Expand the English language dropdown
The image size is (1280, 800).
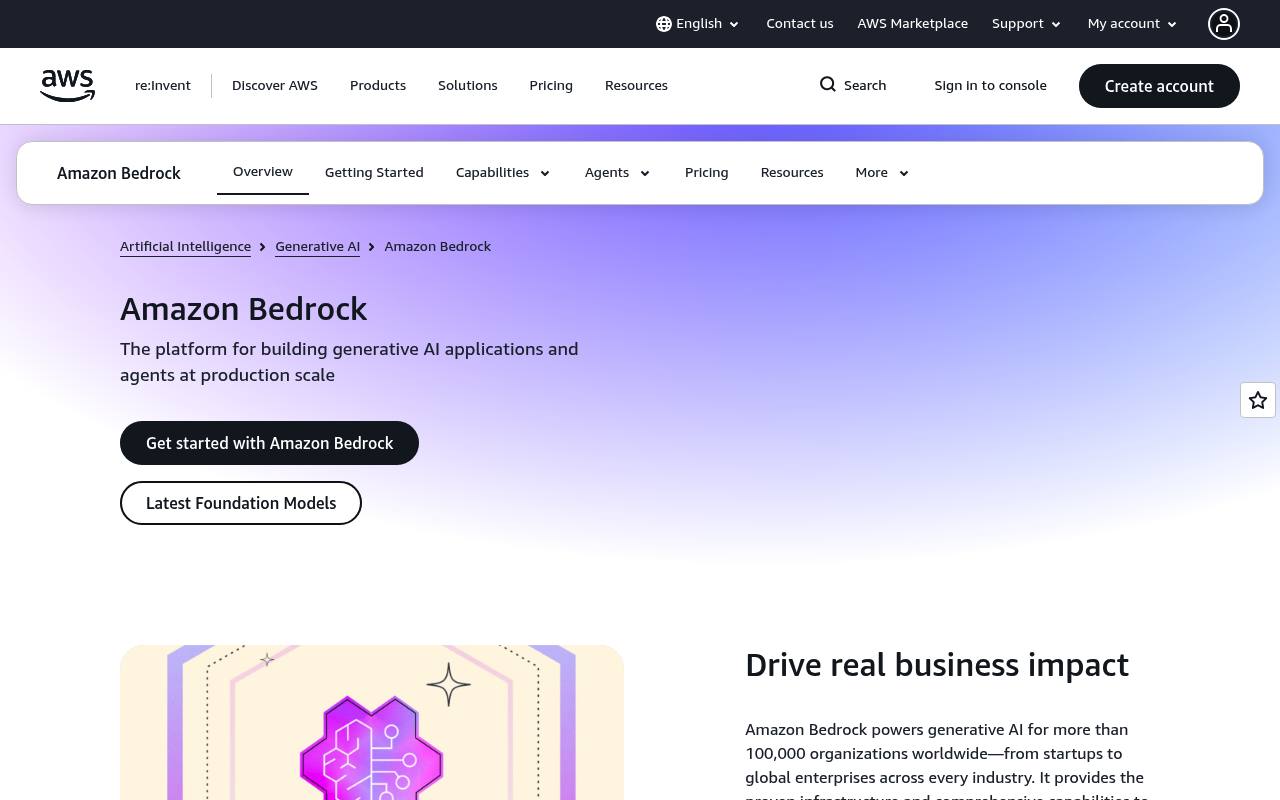pos(698,24)
